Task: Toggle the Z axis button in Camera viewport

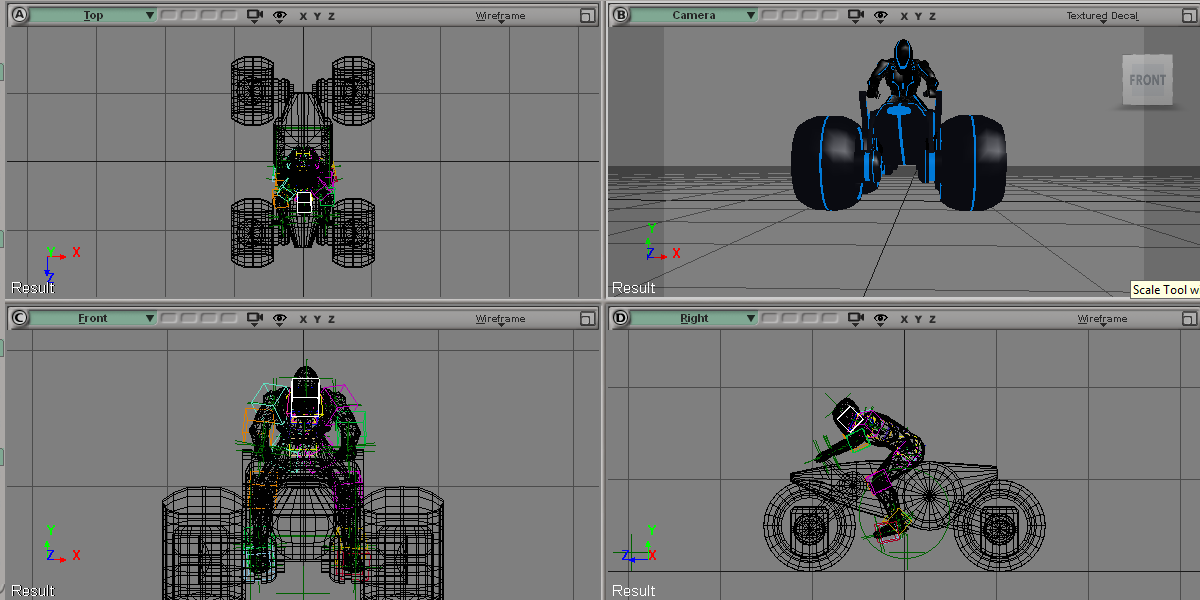Action: (x=932, y=16)
